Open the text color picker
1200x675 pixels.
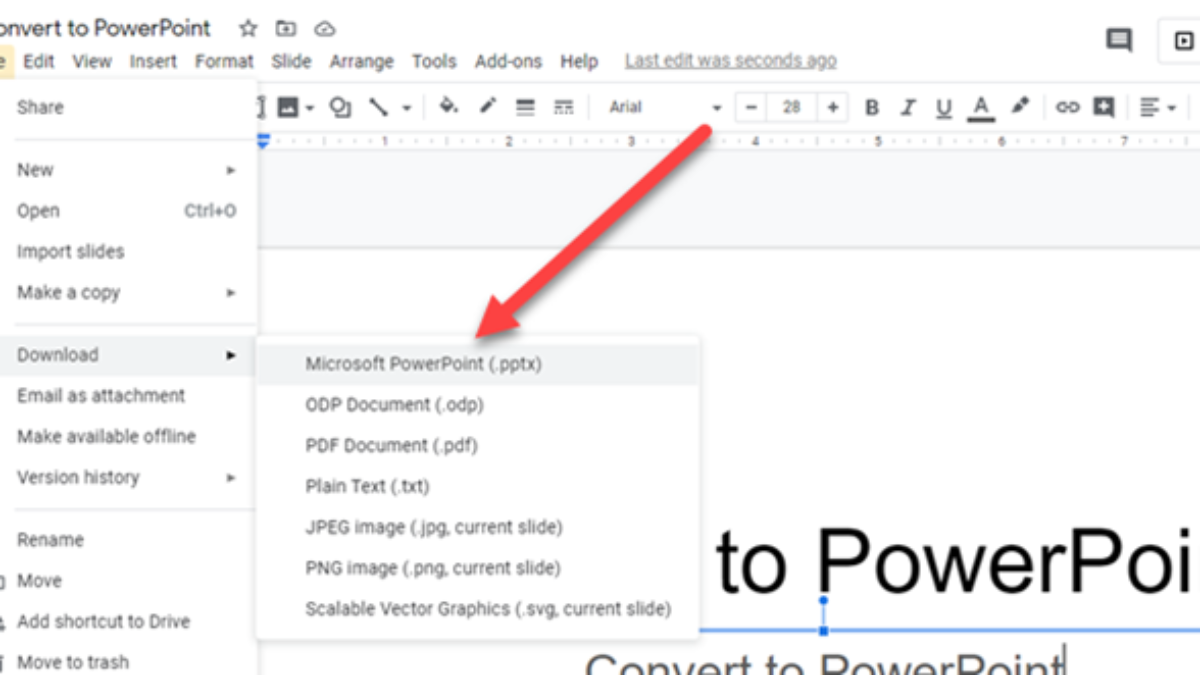981,107
